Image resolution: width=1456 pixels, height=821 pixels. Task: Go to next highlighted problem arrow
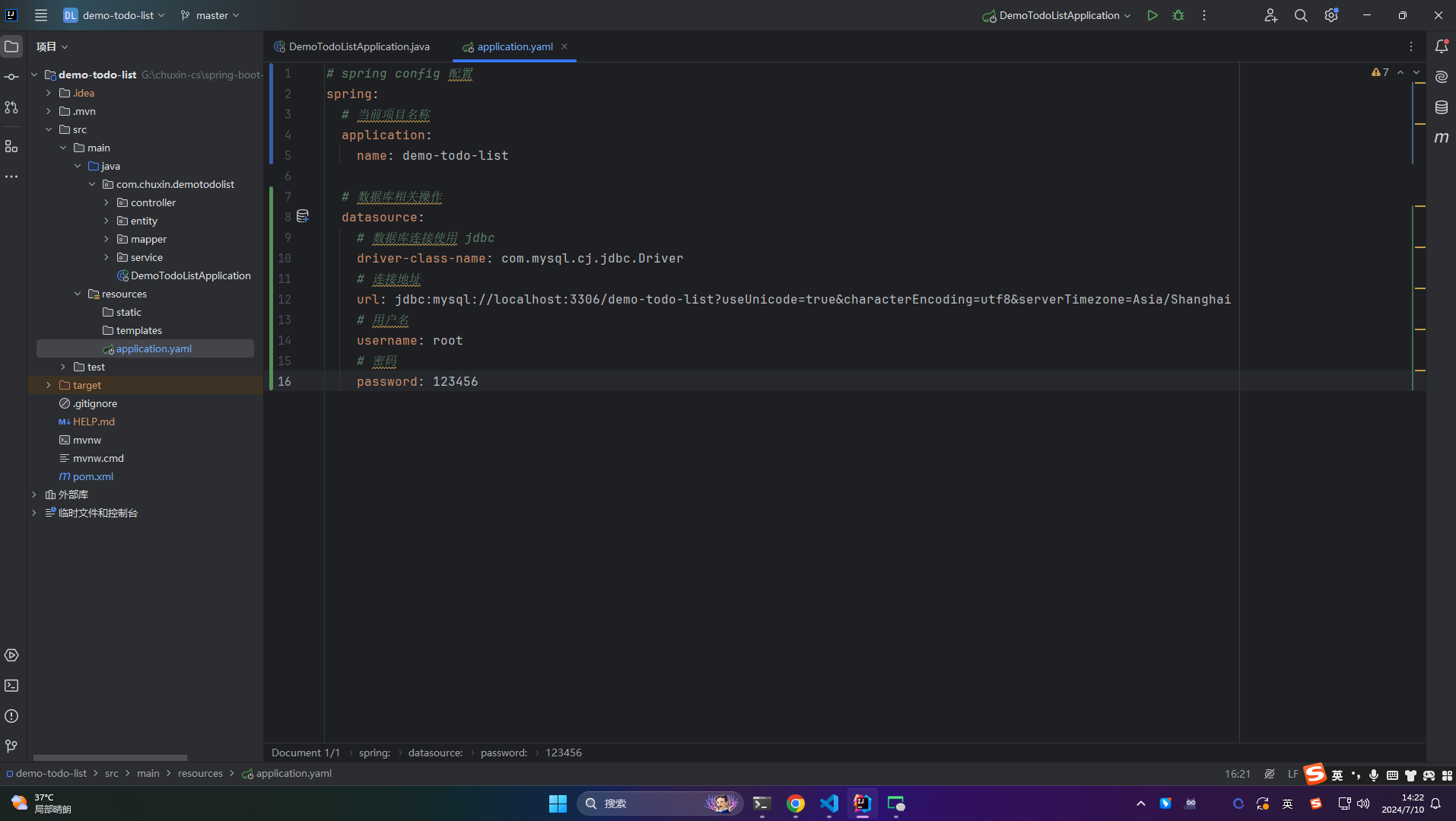click(1416, 72)
